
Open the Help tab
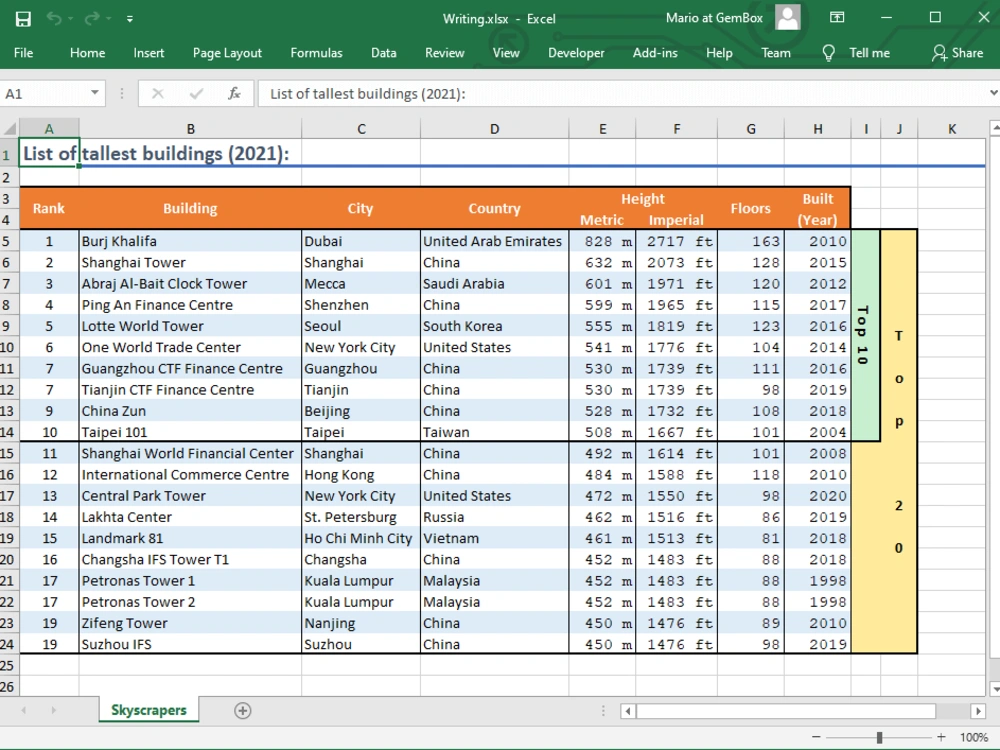point(719,53)
